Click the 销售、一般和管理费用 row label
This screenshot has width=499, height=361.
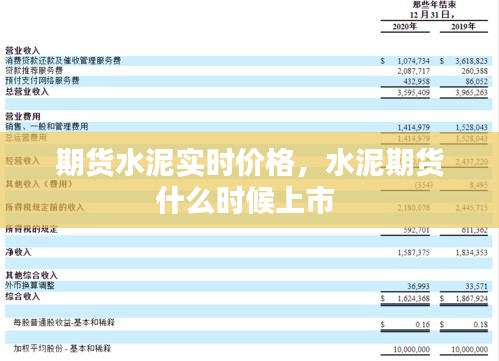(47, 126)
